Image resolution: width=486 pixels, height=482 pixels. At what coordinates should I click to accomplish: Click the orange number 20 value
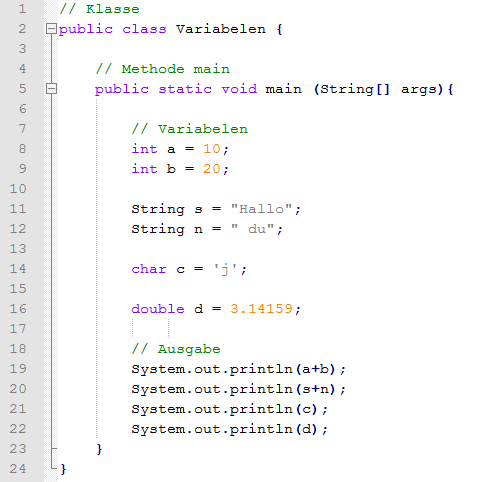click(212, 169)
